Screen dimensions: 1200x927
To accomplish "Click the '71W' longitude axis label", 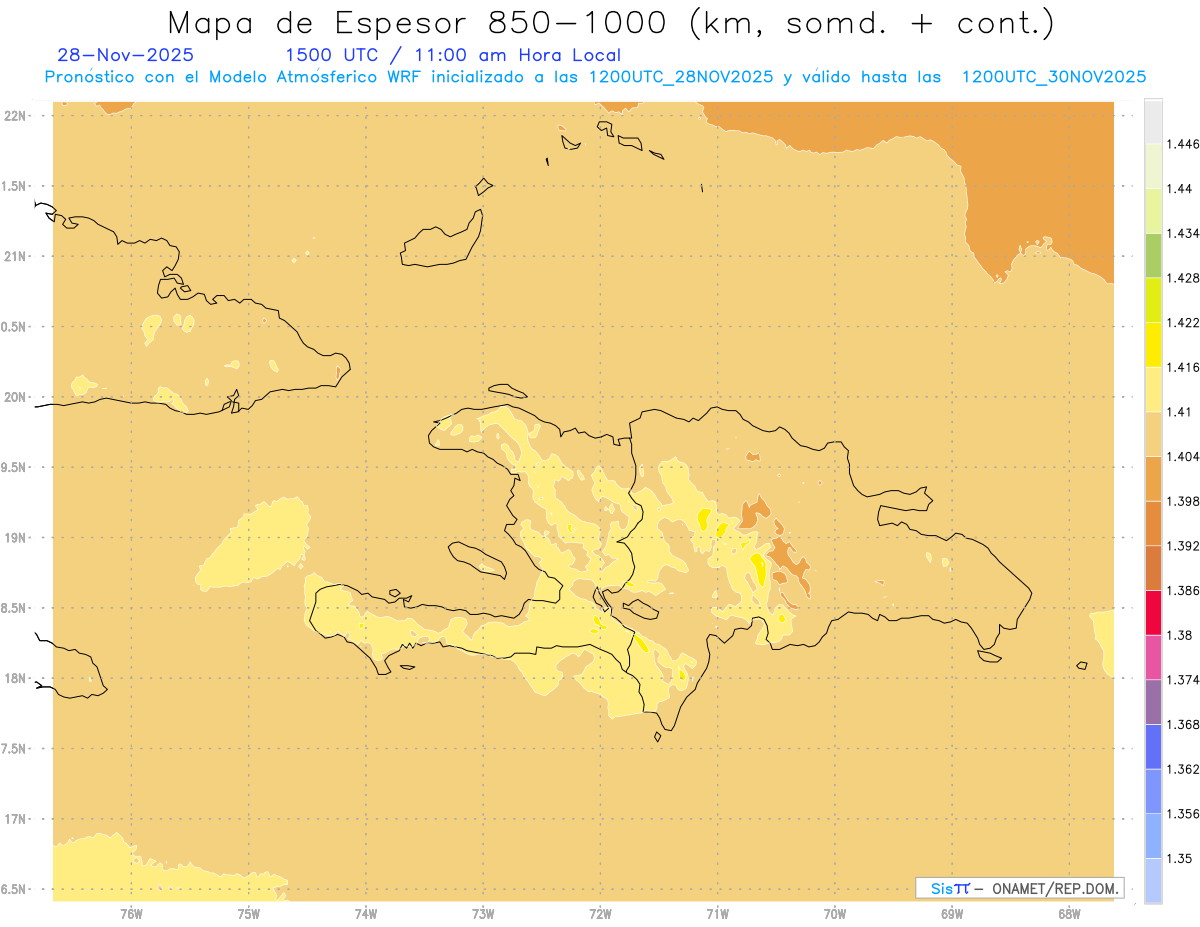I will pos(717,914).
